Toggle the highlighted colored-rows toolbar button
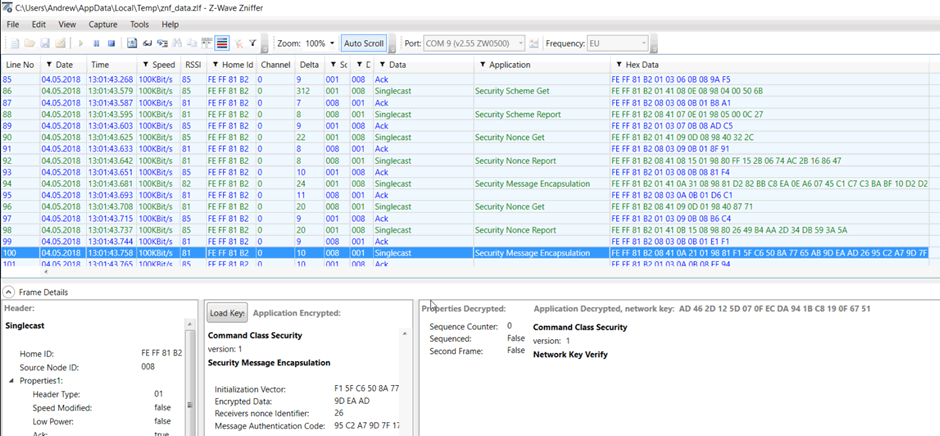The height and width of the screenshot is (436, 940). tap(222, 44)
